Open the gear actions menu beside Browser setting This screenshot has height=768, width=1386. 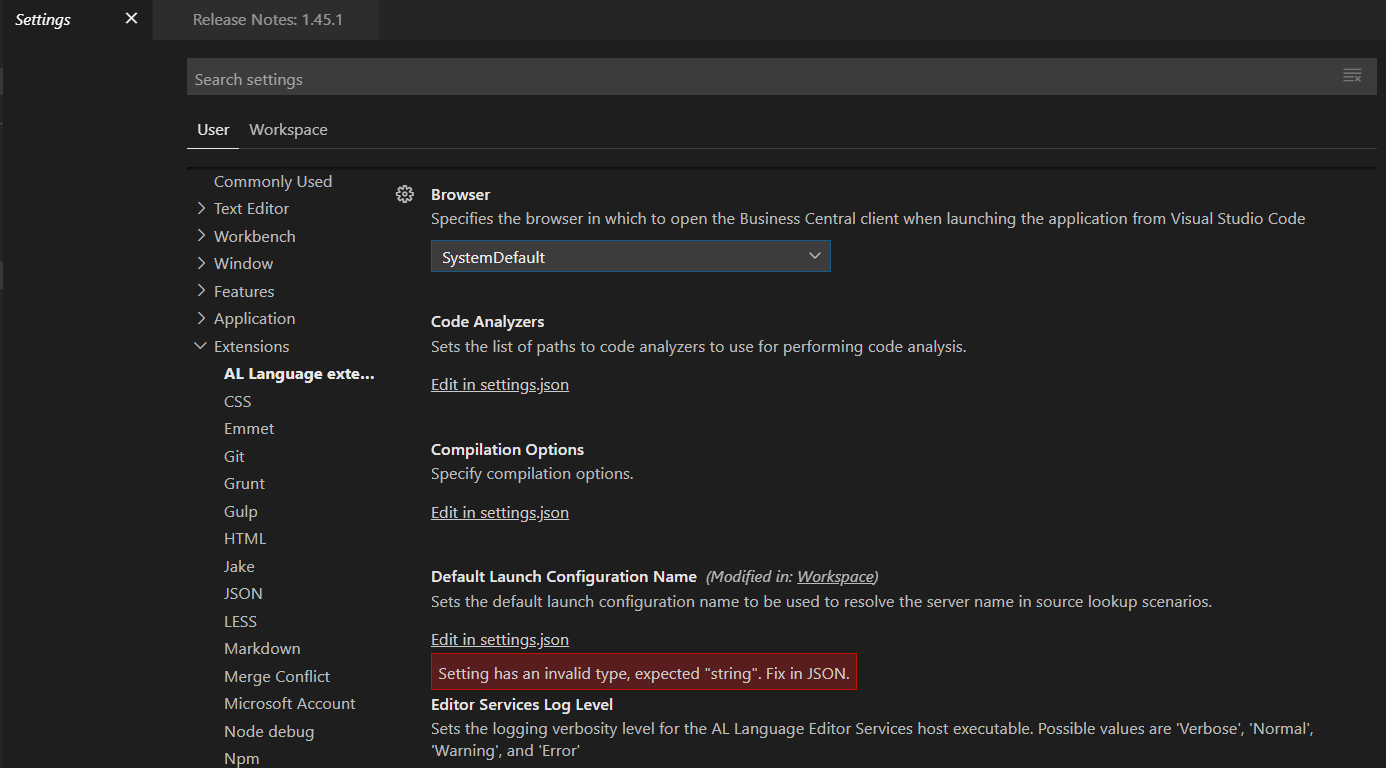[404, 193]
